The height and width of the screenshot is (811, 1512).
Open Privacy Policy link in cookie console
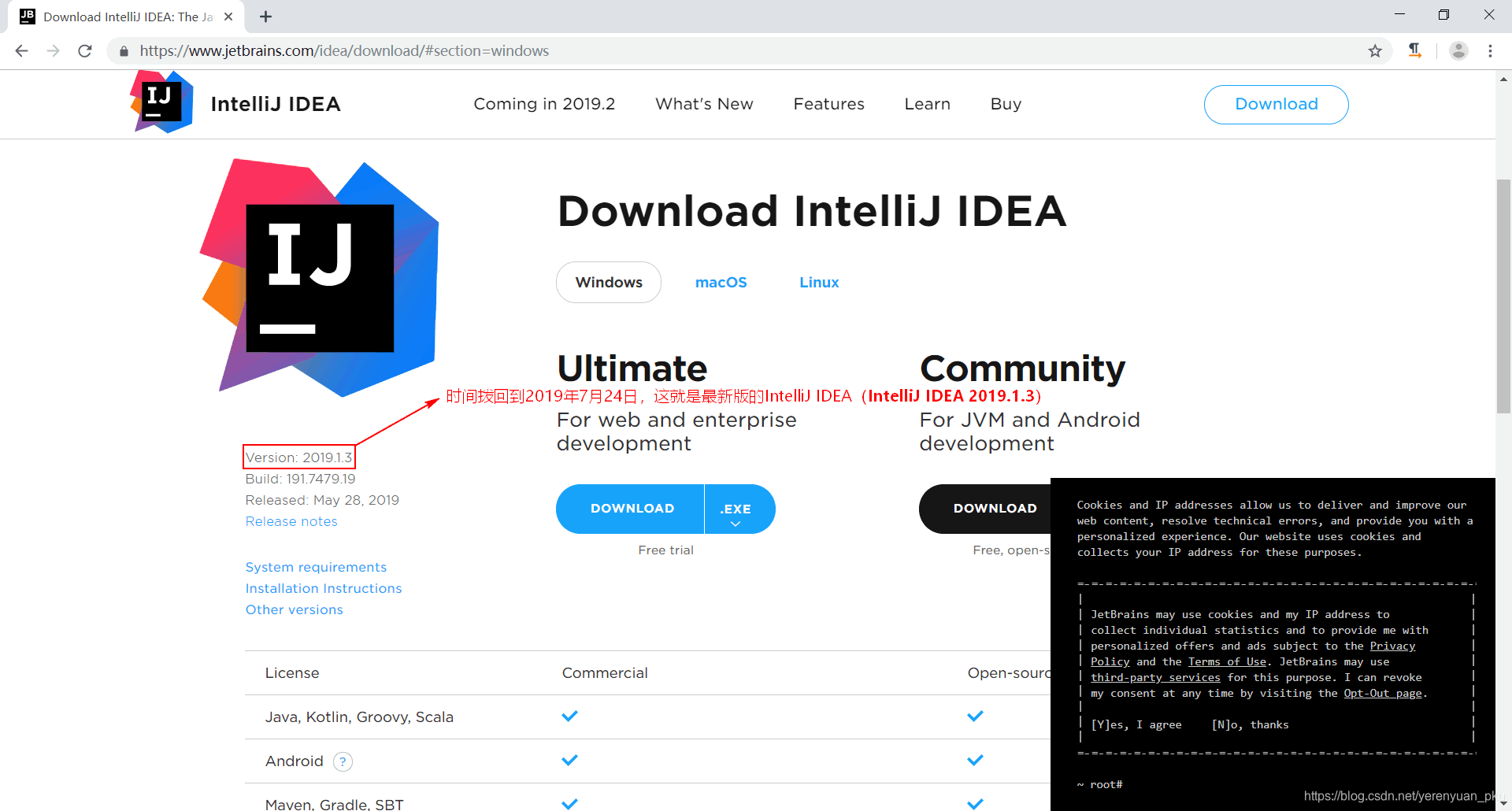1392,646
